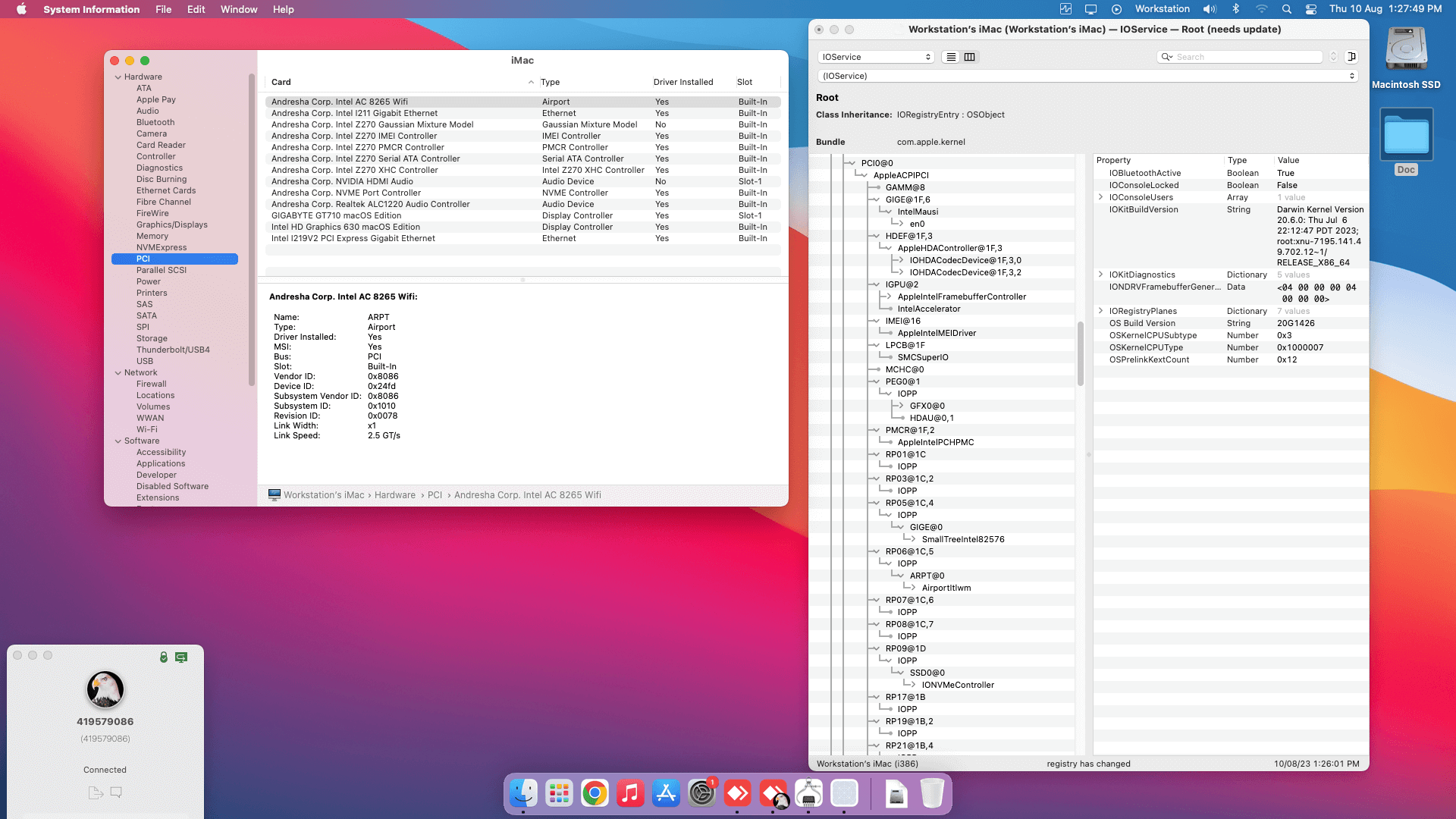Image resolution: width=1456 pixels, height=819 pixels.
Task: Launch Google Chrome from the Dock
Action: 595,793
